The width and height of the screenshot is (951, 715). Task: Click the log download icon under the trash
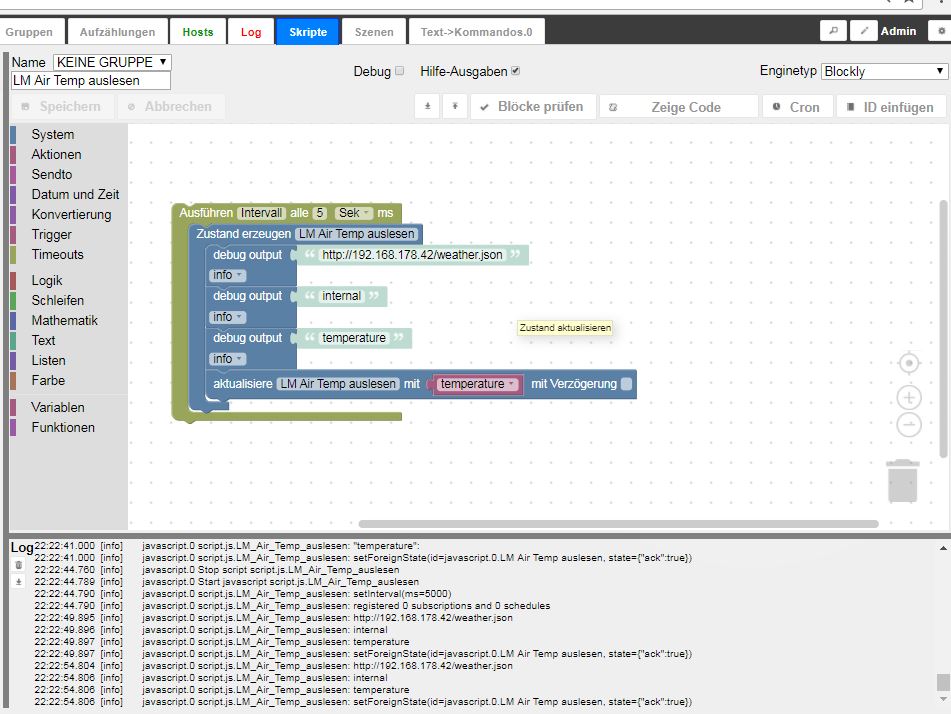pos(19,582)
